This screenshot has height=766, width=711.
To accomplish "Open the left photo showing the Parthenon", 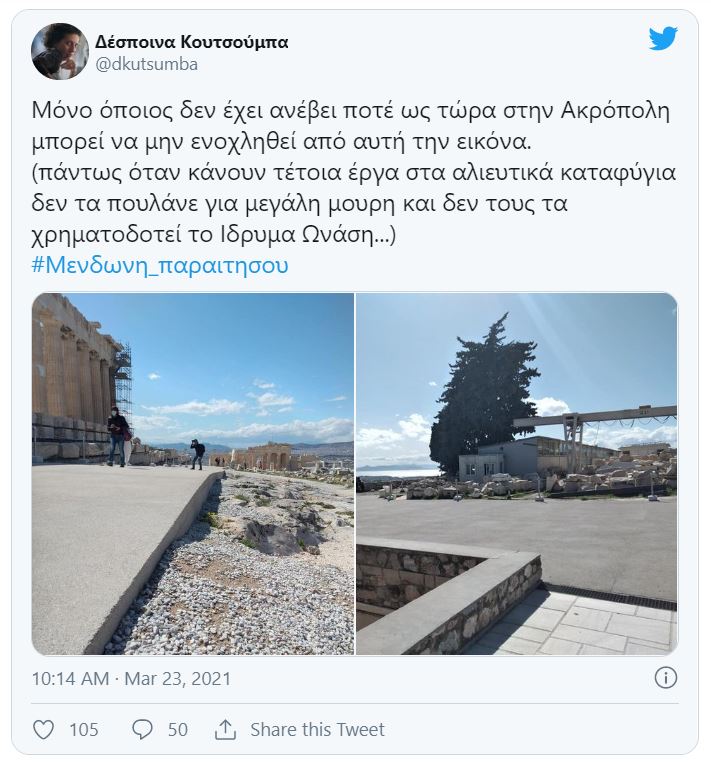I will pos(193,473).
